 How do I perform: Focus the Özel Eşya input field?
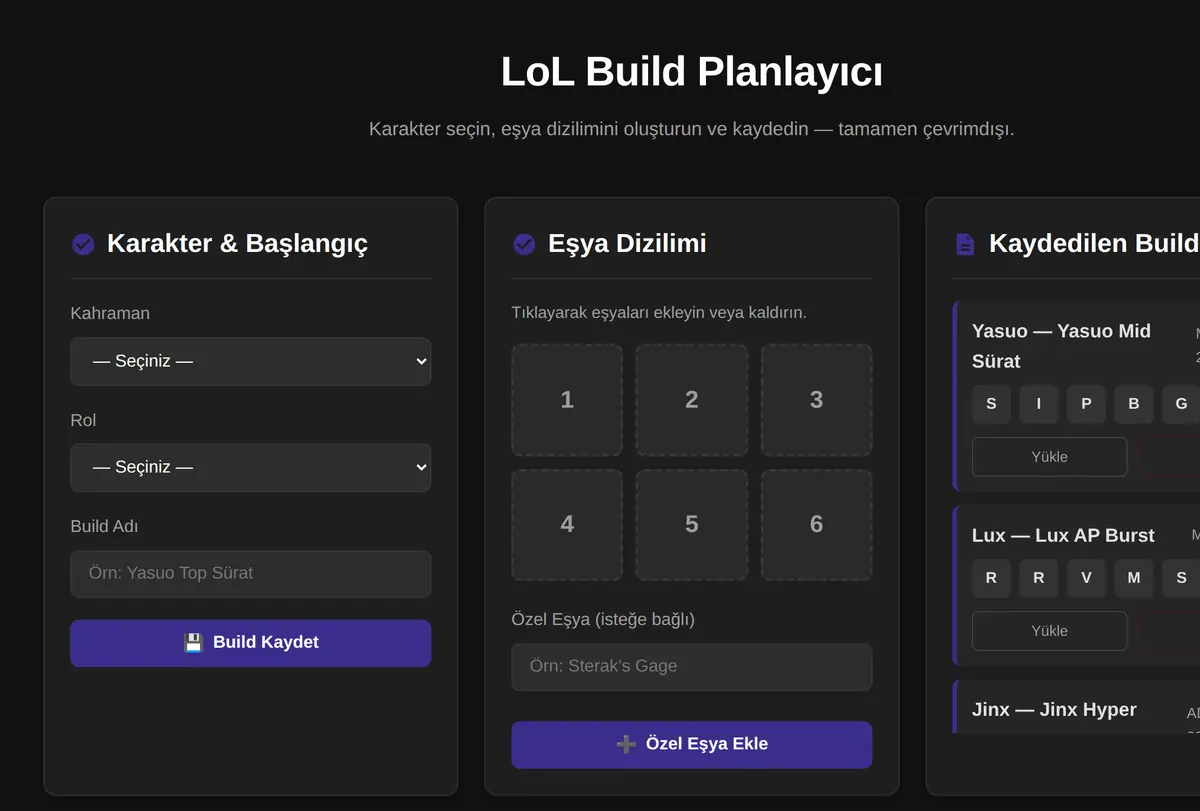click(692, 667)
